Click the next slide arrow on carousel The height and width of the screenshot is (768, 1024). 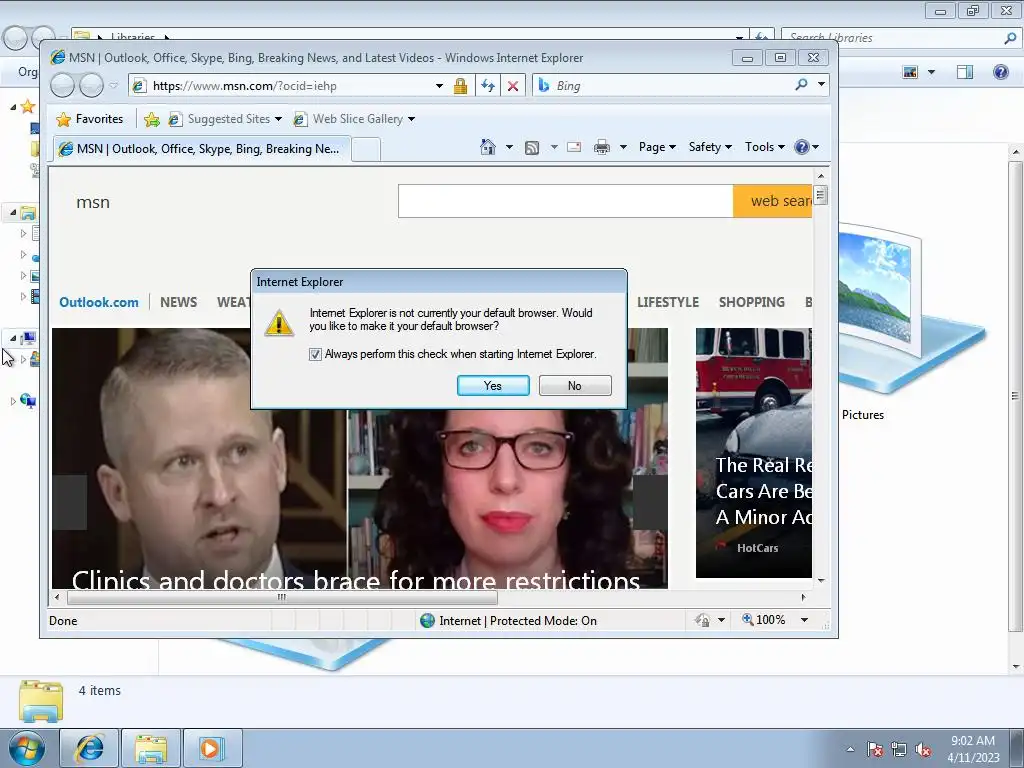pos(650,502)
